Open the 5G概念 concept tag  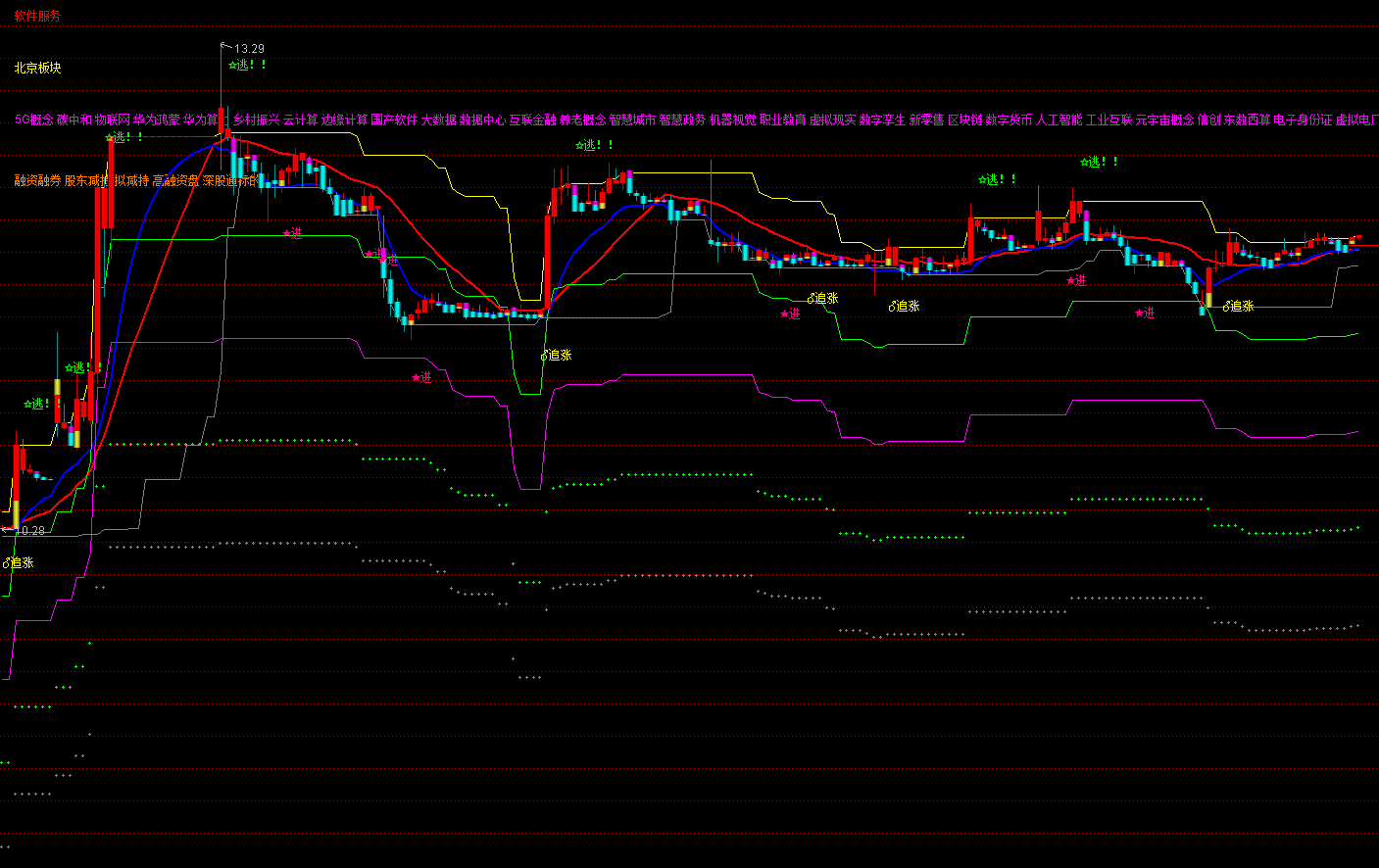click(x=34, y=120)
